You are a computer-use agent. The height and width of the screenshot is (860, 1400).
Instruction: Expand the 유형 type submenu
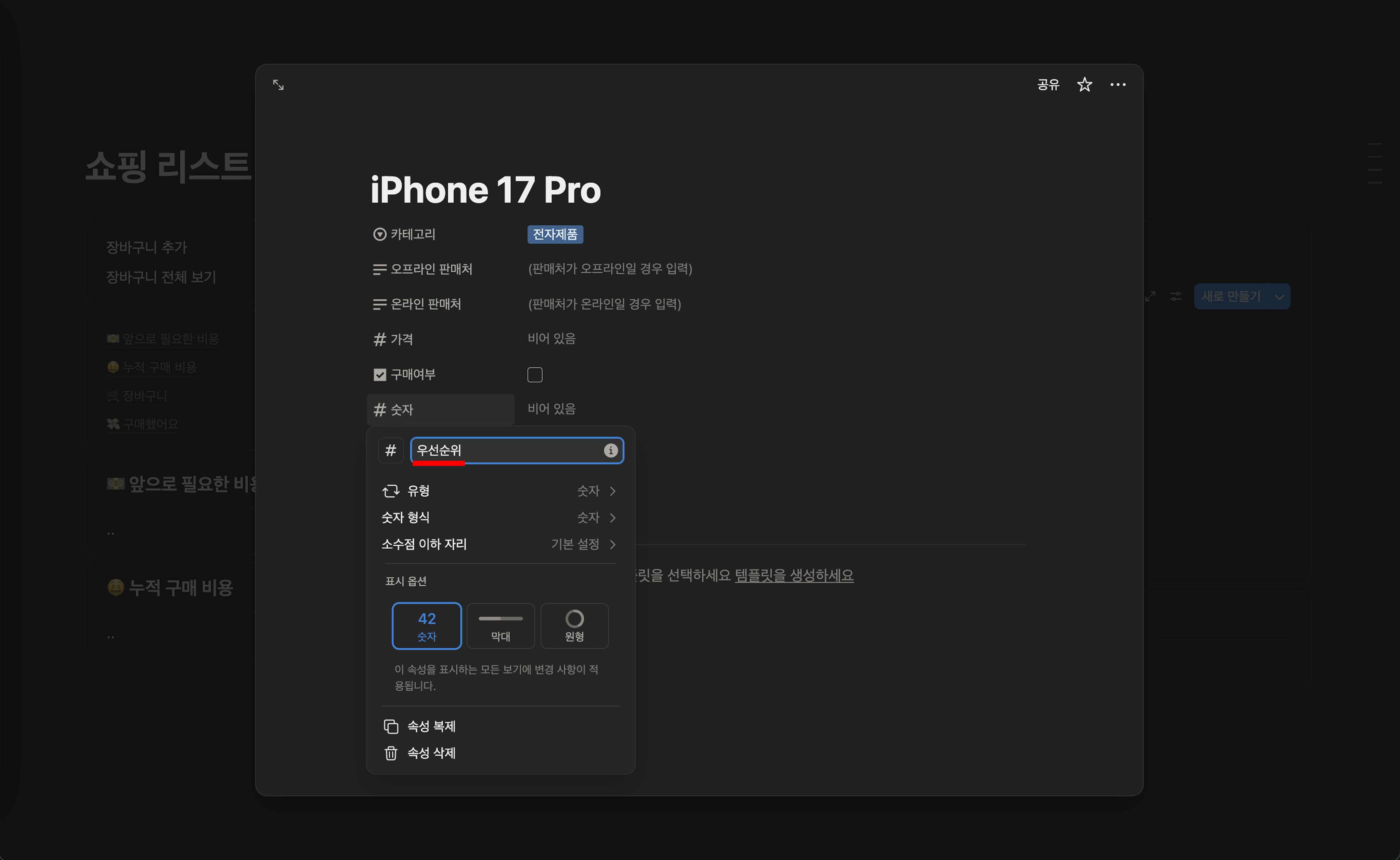click(x=500, y=491)
